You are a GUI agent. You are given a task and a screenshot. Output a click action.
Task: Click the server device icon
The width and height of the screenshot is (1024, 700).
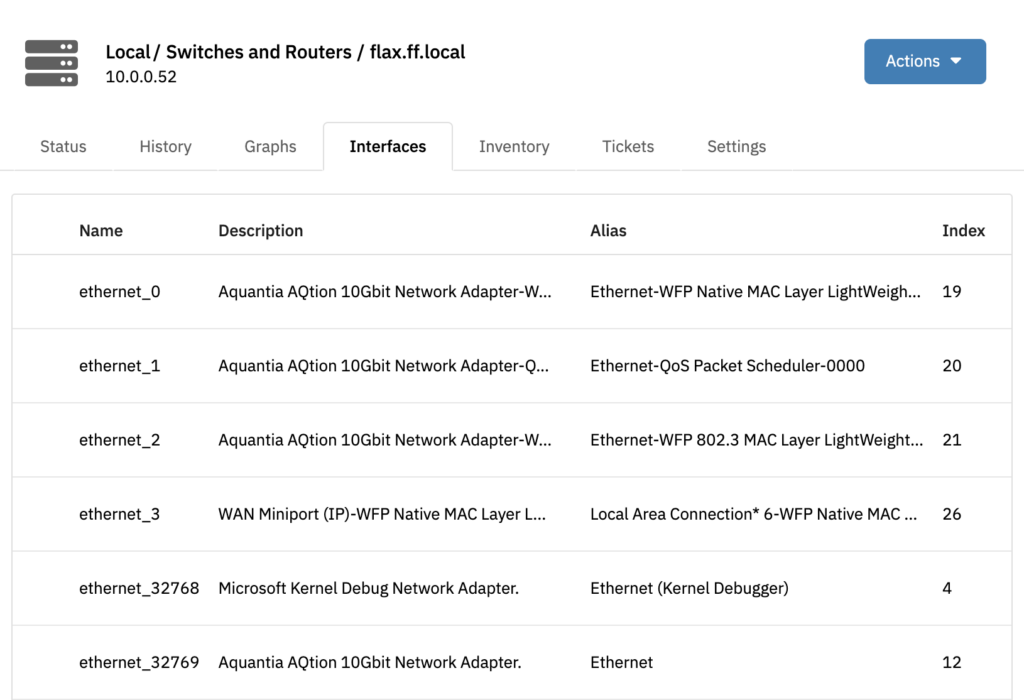[52, 63]
